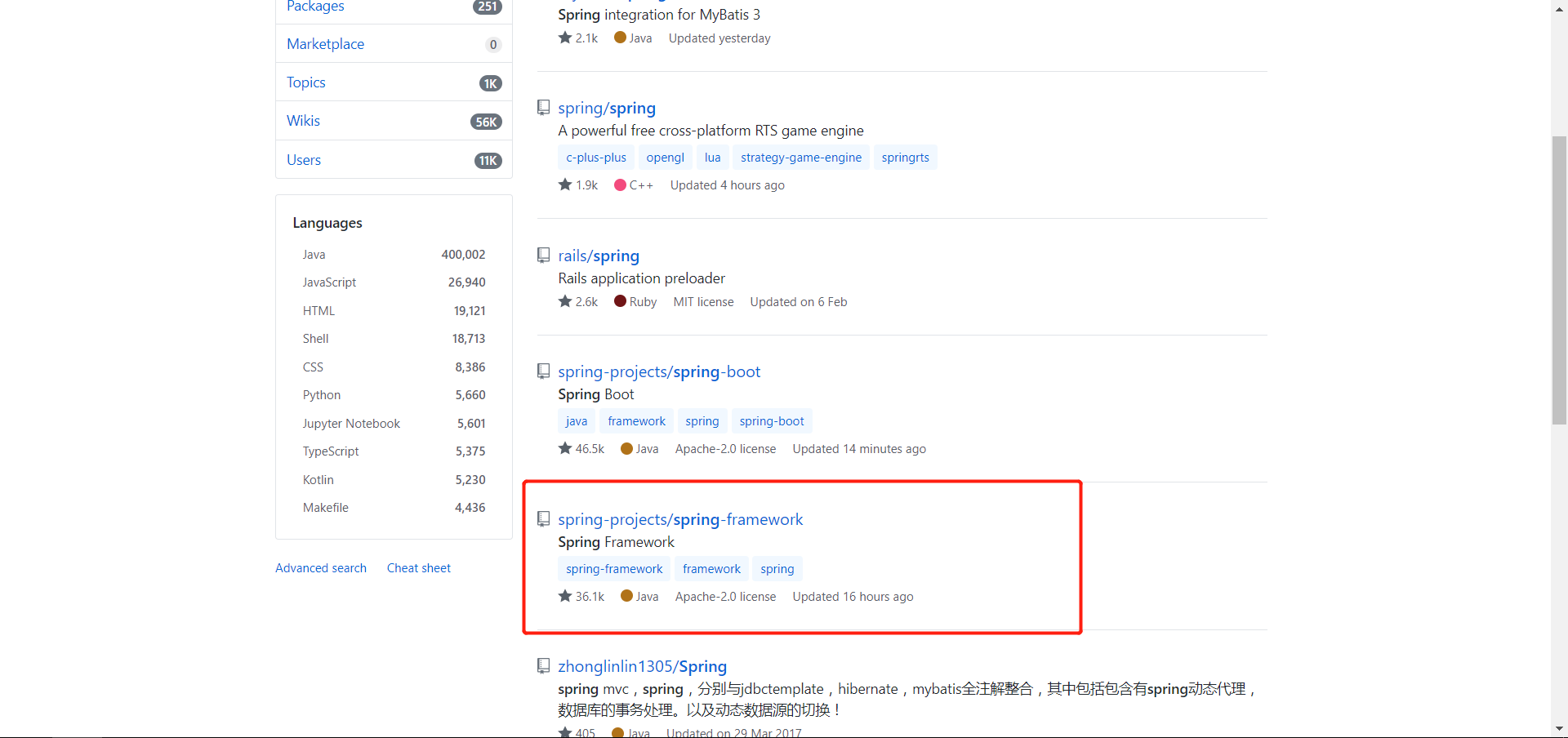Click the Wikis count badge 56K
The image size is (1568, 738).
click(486, 122)
